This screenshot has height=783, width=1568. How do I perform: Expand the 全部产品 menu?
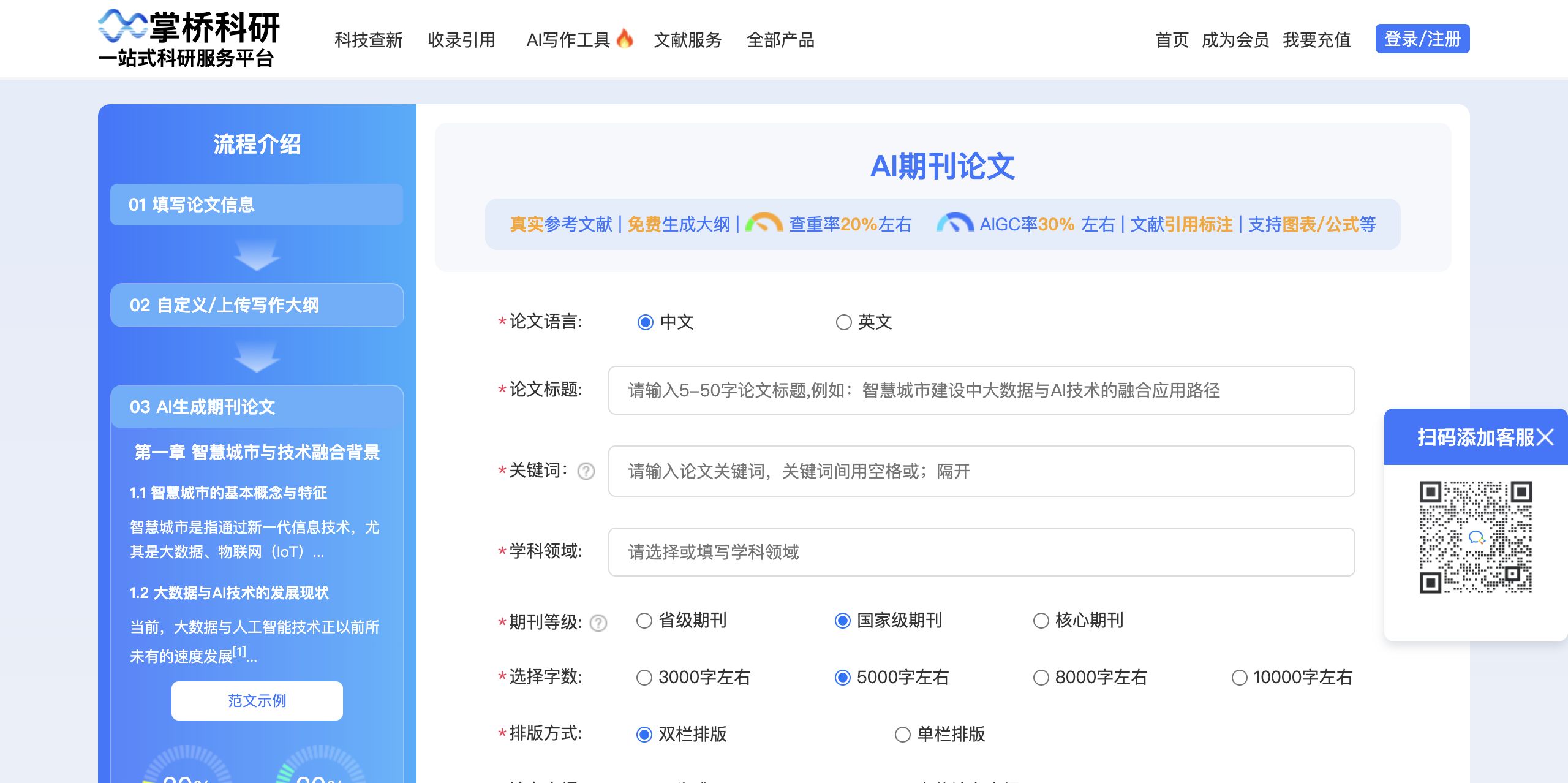tap(780, 40)
